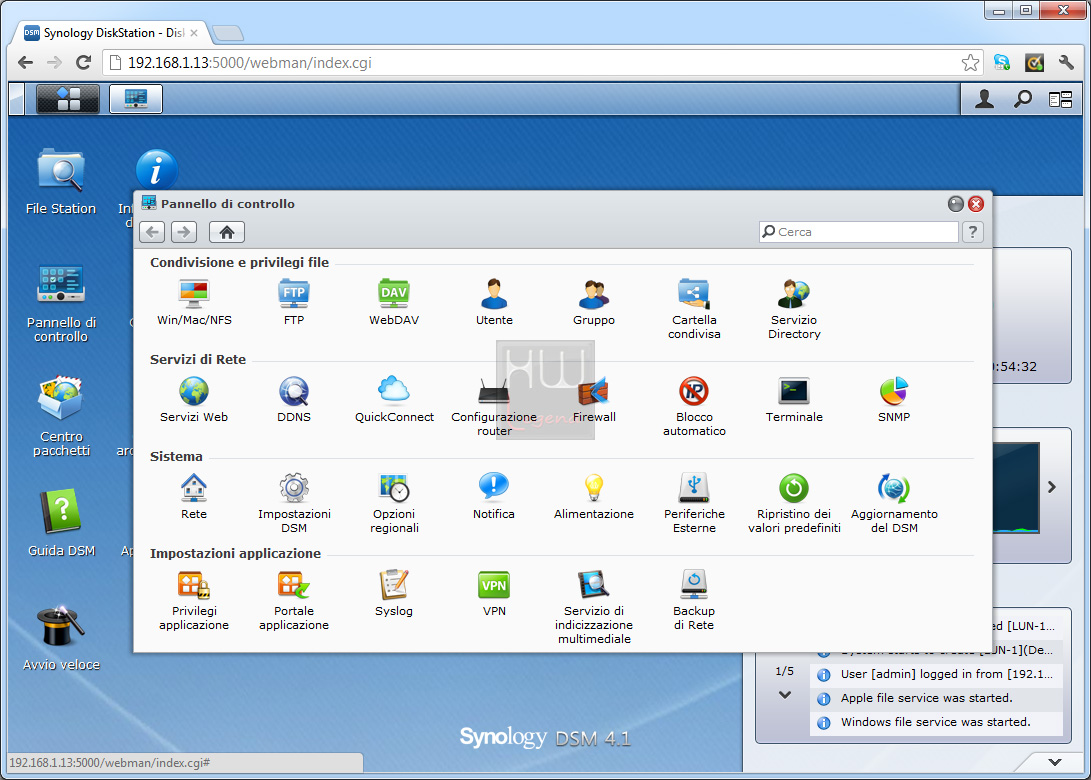The height and width of the screenshot is (780, 1091).
Task: Open File Station from the desktop
Action: click(61, 182)
